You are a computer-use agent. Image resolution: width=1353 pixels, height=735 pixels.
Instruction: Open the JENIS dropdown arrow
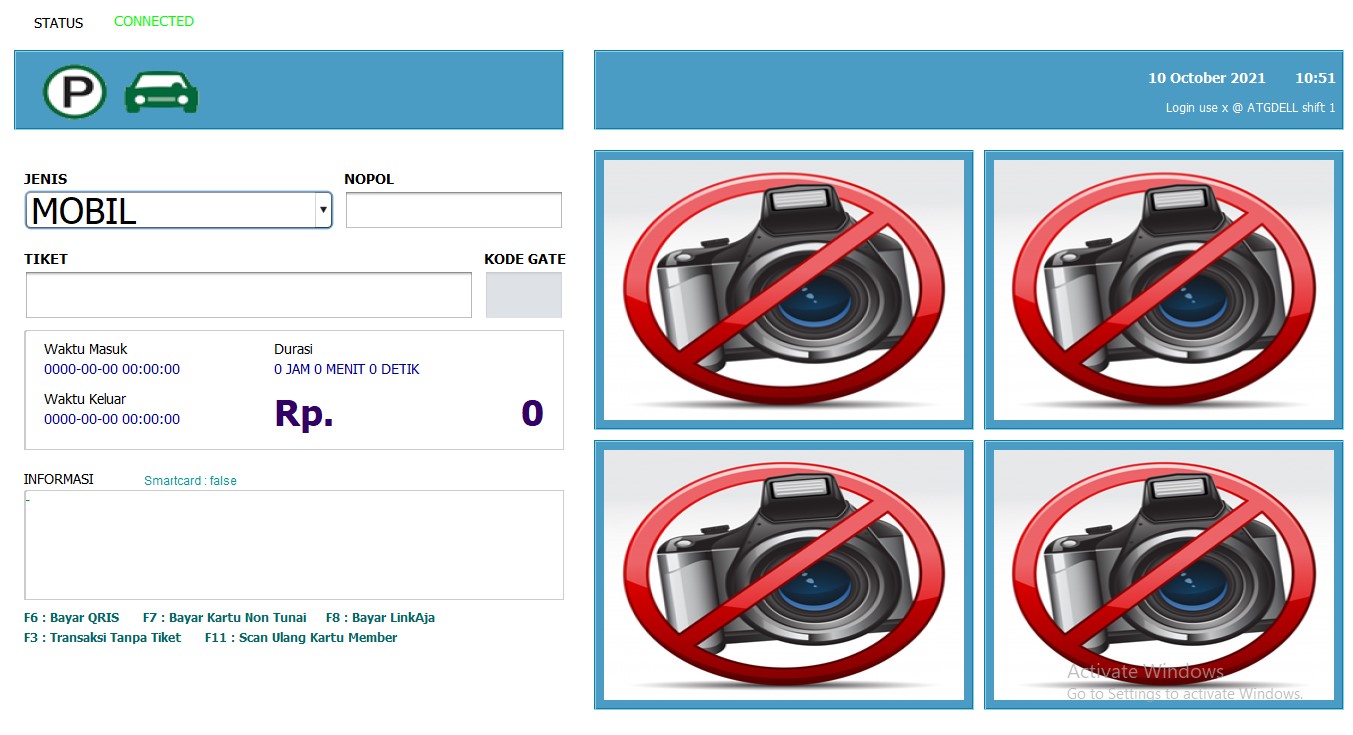(322, 211)
